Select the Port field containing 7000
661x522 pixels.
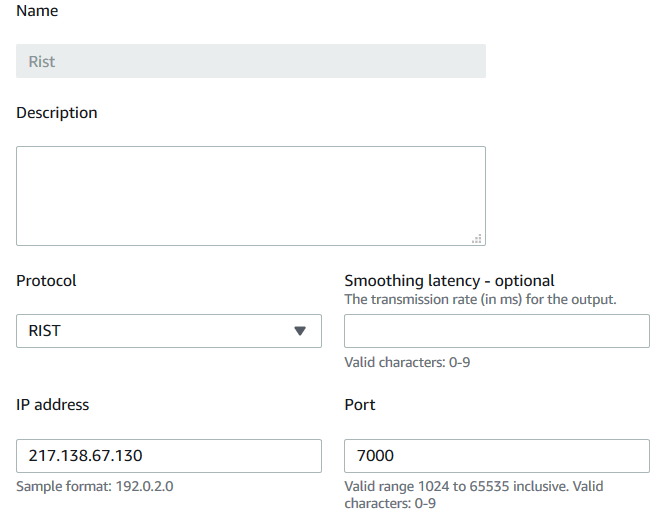coord(497,456)
